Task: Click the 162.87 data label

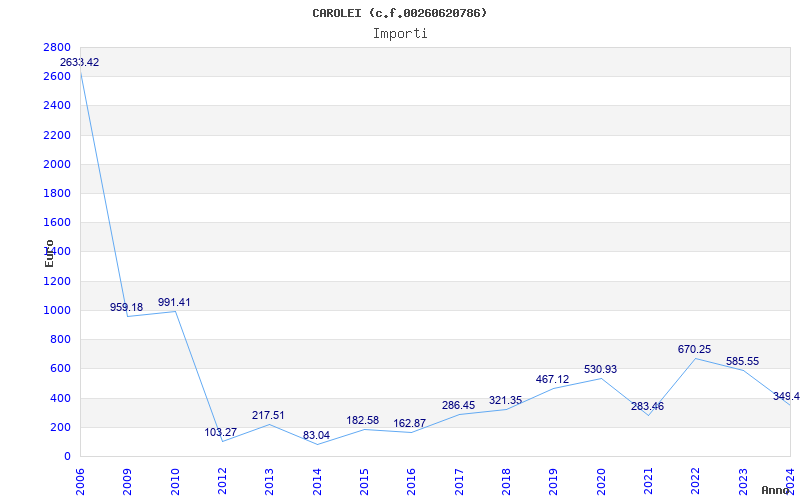Action: [410, 424]
